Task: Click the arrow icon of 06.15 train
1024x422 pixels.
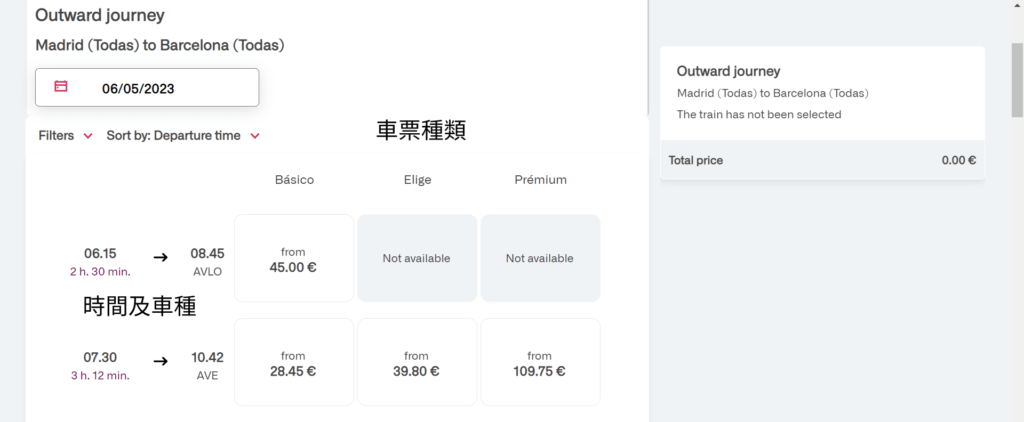Action: [161, 257]
